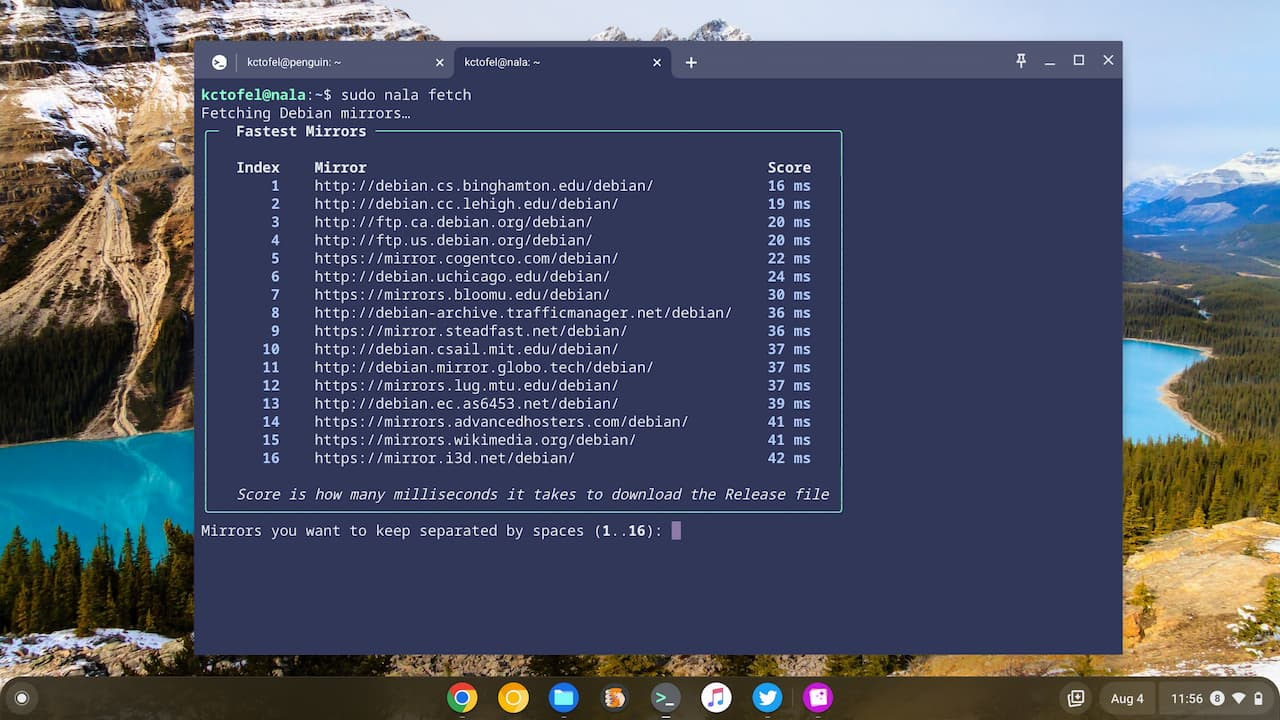Open the pink app shelf icon
The height and width of the screenshot is (720, 1280).
(818, 697)
